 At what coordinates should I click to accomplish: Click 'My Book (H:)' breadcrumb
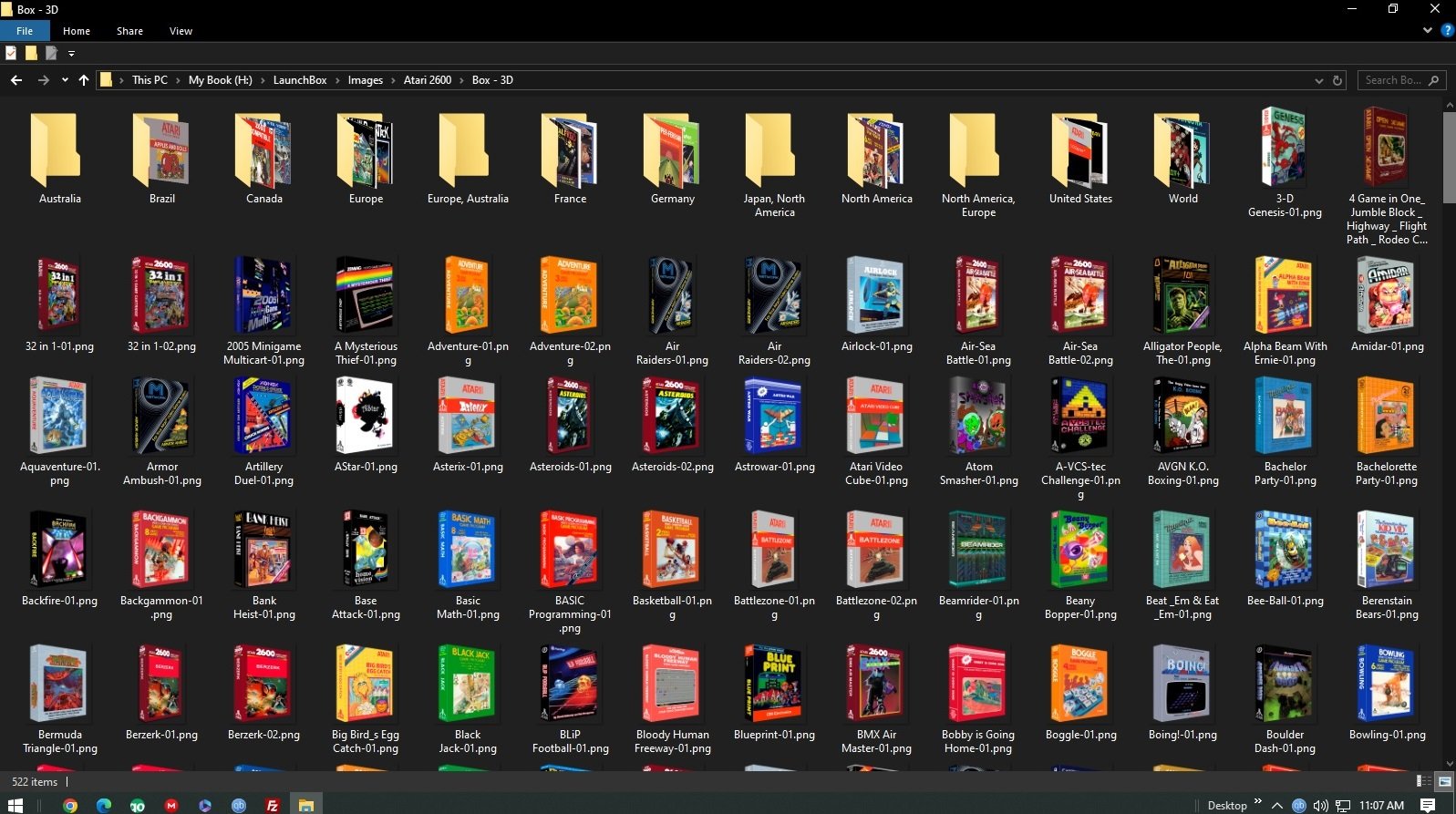point(220,80)
